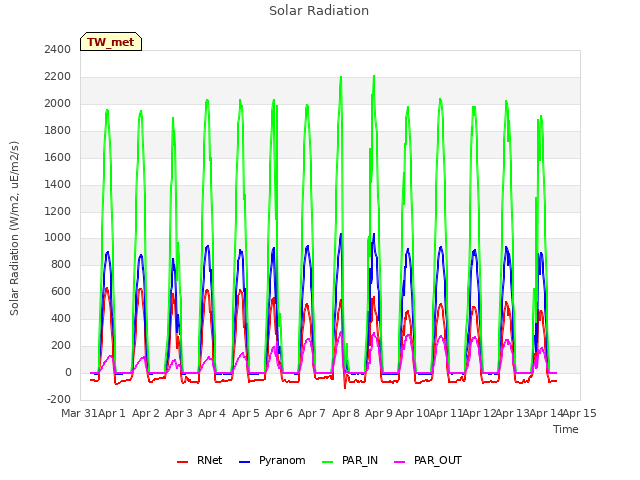The width and height of the screenshot is (640, 480).
Task: Click the 1200 y-axis tick label
Action: pos(58,211)
